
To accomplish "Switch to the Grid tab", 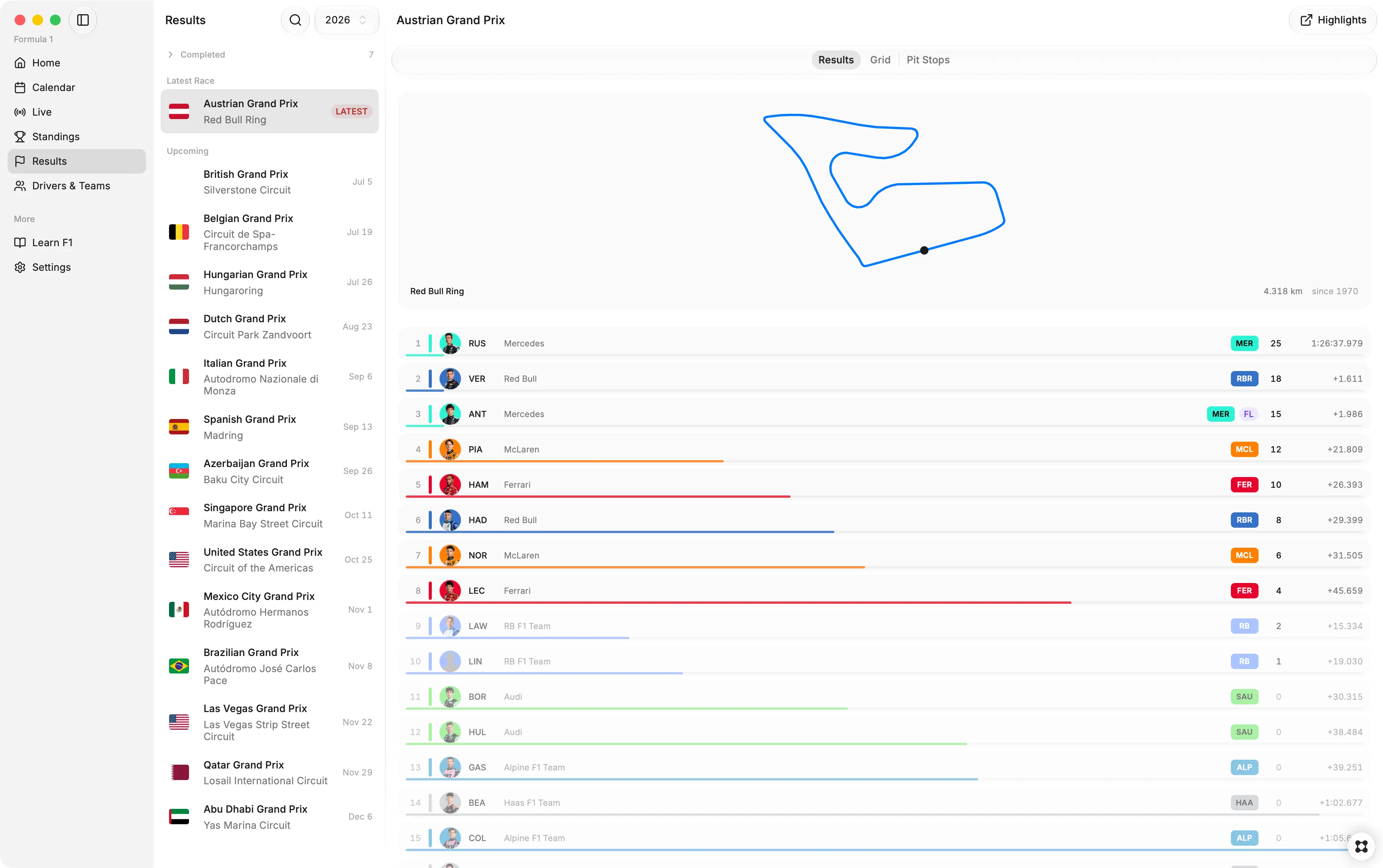I will (x=879, y=60).
